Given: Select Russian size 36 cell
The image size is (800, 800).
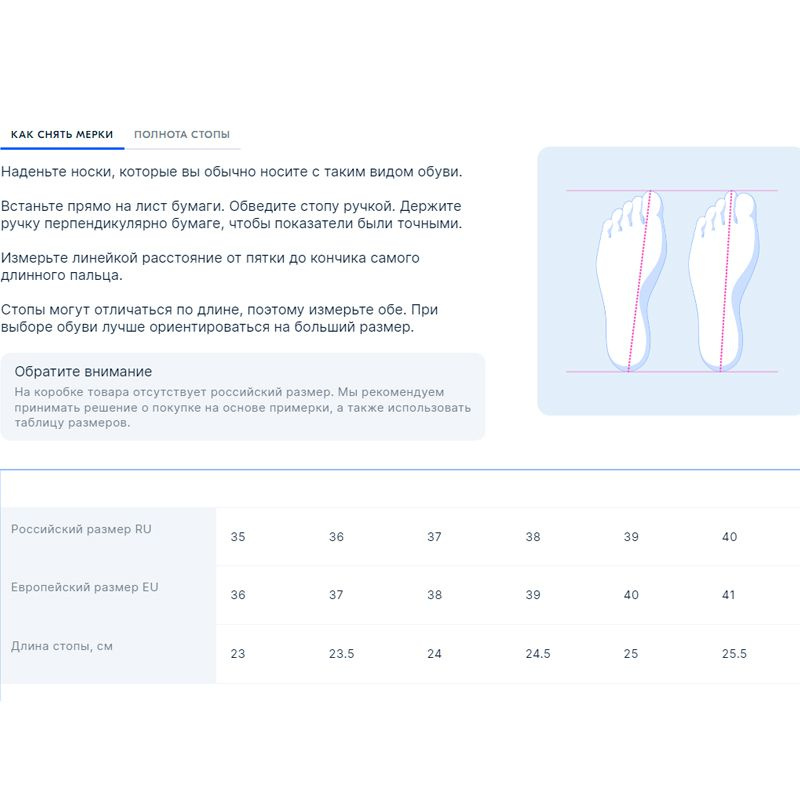Looking at the screenshot, I should 336,537.
